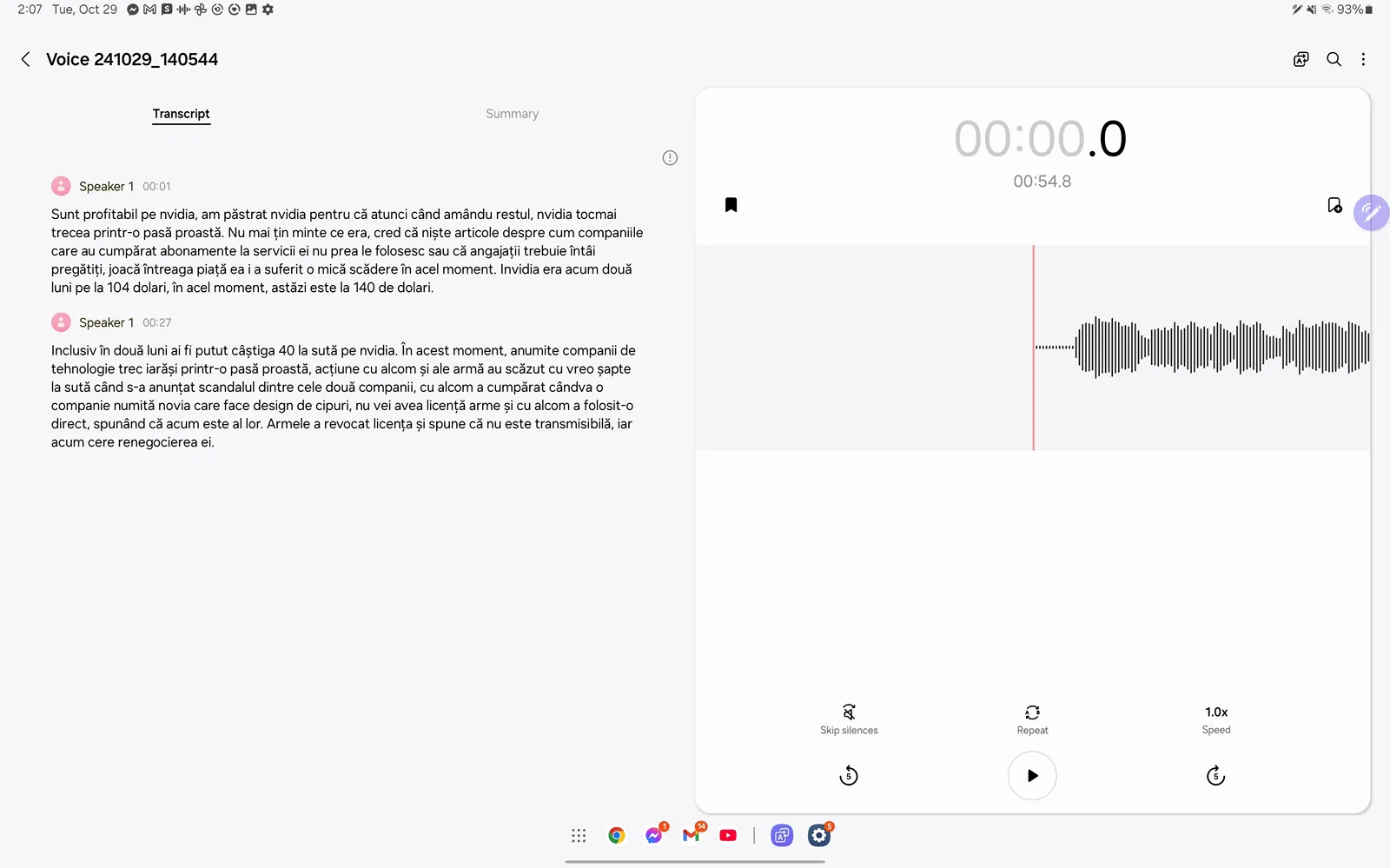Open the clock showing 2:07
The image size is (1390, 868).
pyautogui.click(x=30, y=10)
